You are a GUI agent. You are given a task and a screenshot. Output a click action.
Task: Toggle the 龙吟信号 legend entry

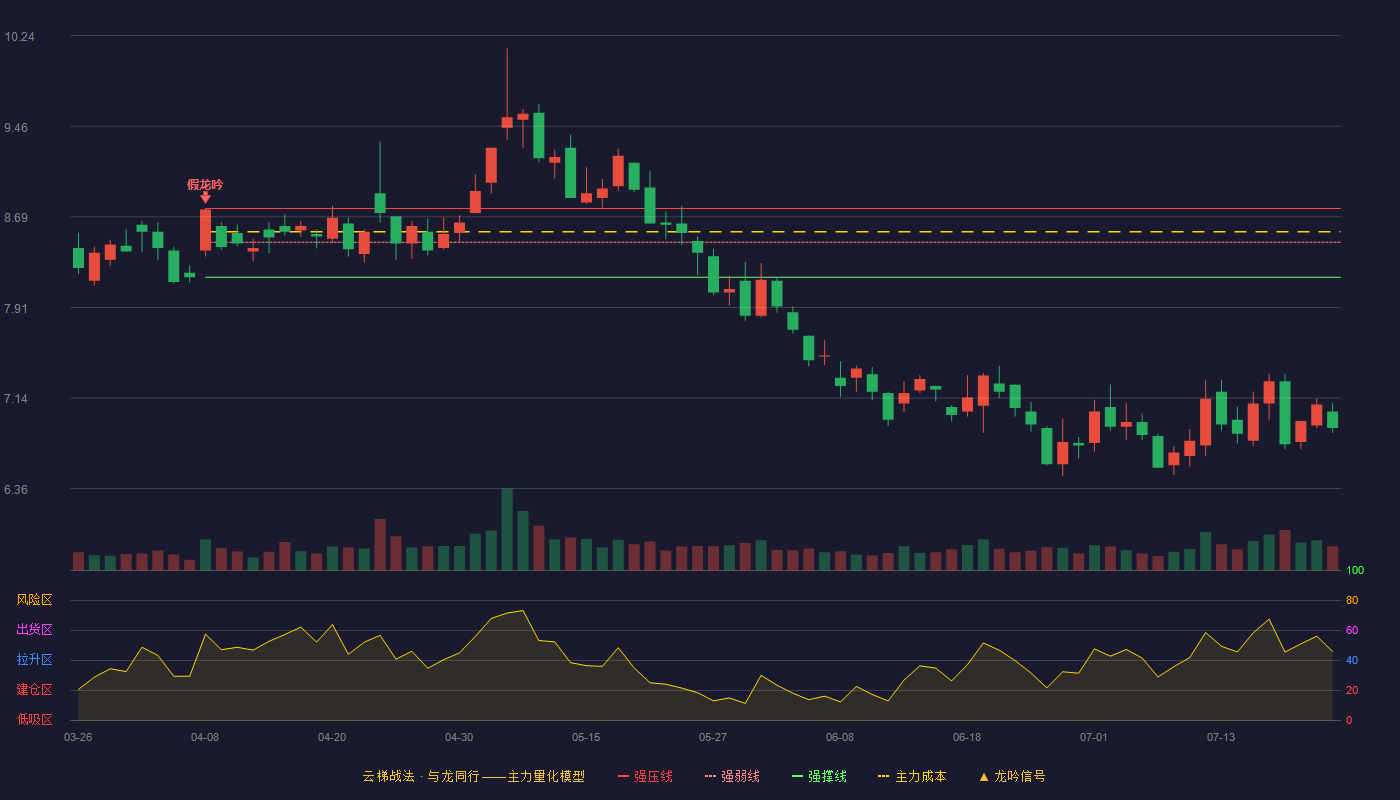tap(1011, 776)
